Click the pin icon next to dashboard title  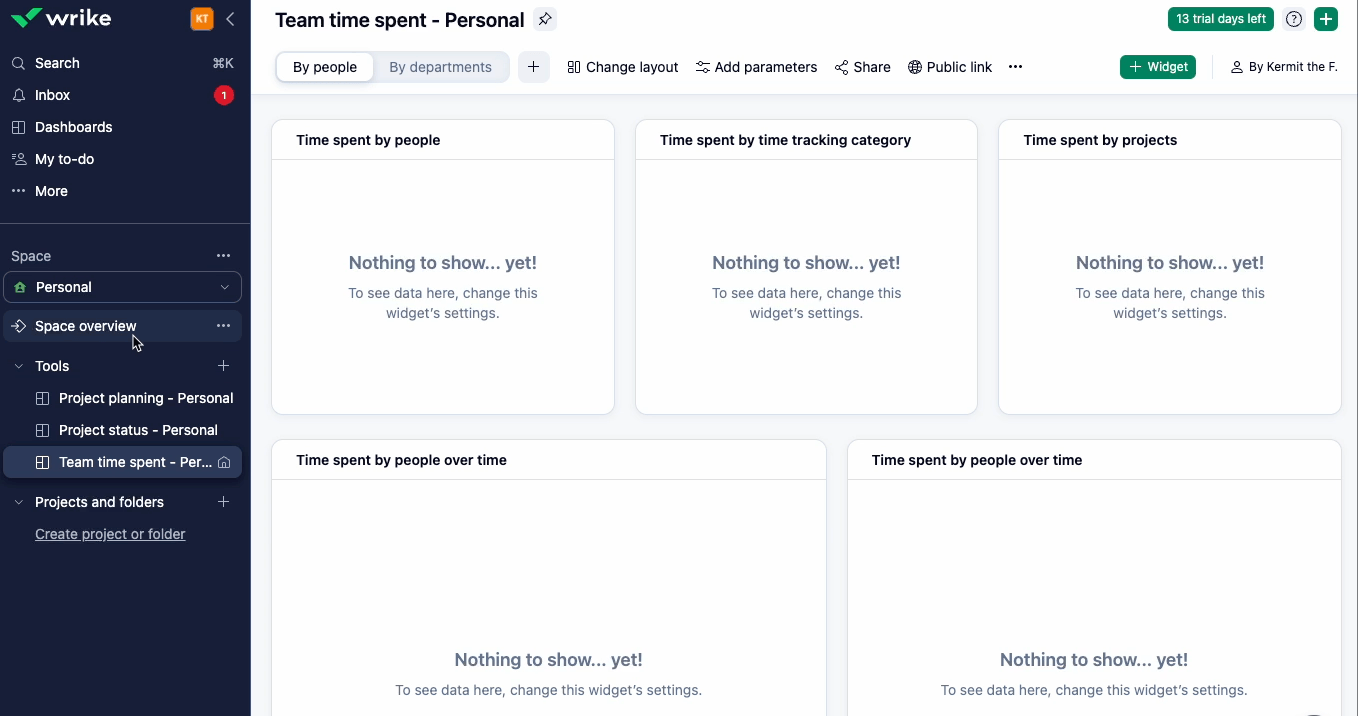(544, 19)
